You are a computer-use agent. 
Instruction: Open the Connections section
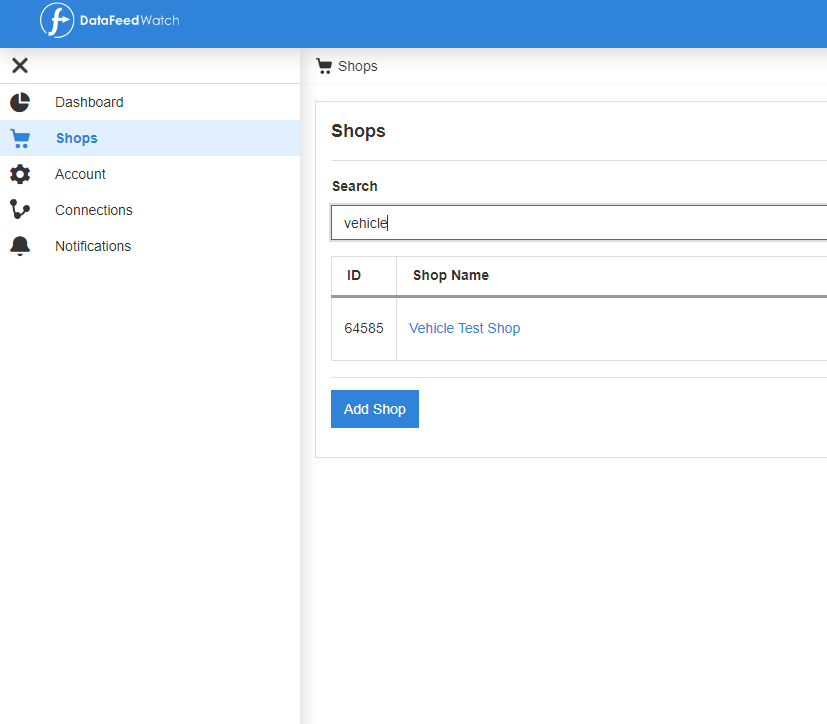(93, 210)
